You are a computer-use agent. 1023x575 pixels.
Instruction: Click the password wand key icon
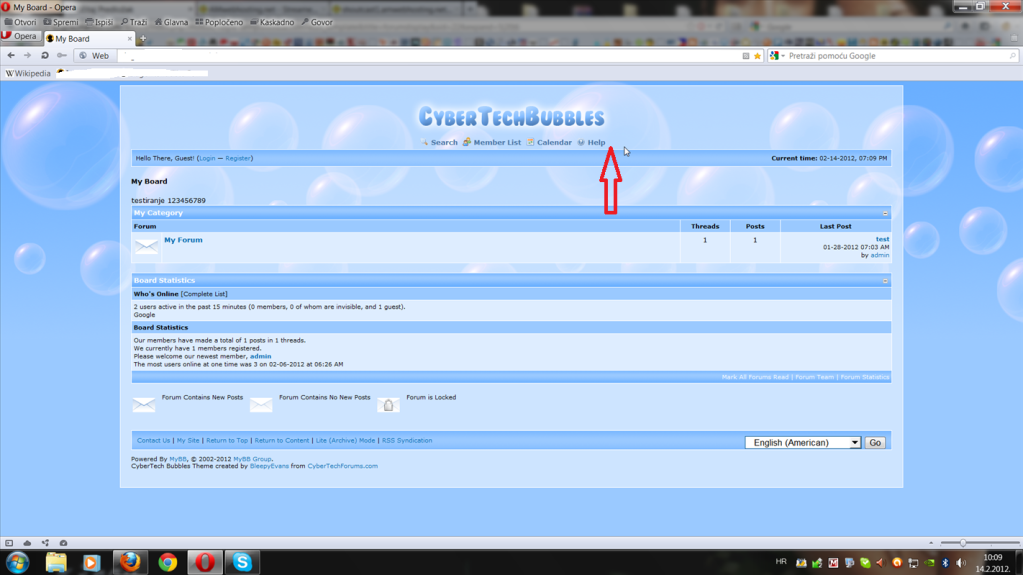tap(62, 55)
